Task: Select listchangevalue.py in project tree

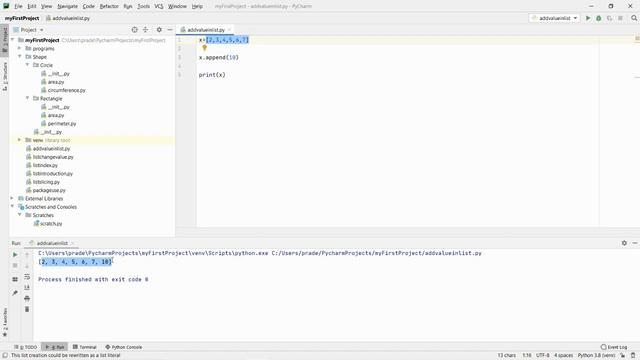Action: (x=53, y=157)
